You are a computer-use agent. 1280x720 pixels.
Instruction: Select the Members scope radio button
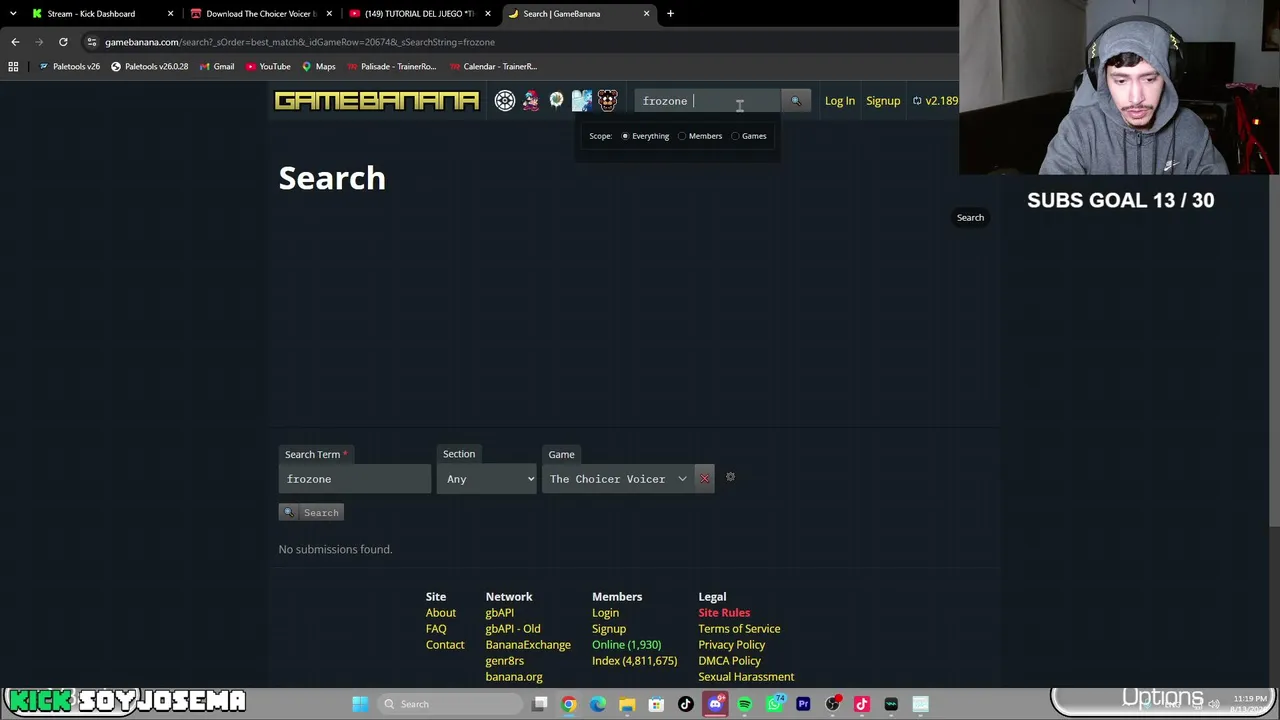pyautogui.click(x=682, y=136)
